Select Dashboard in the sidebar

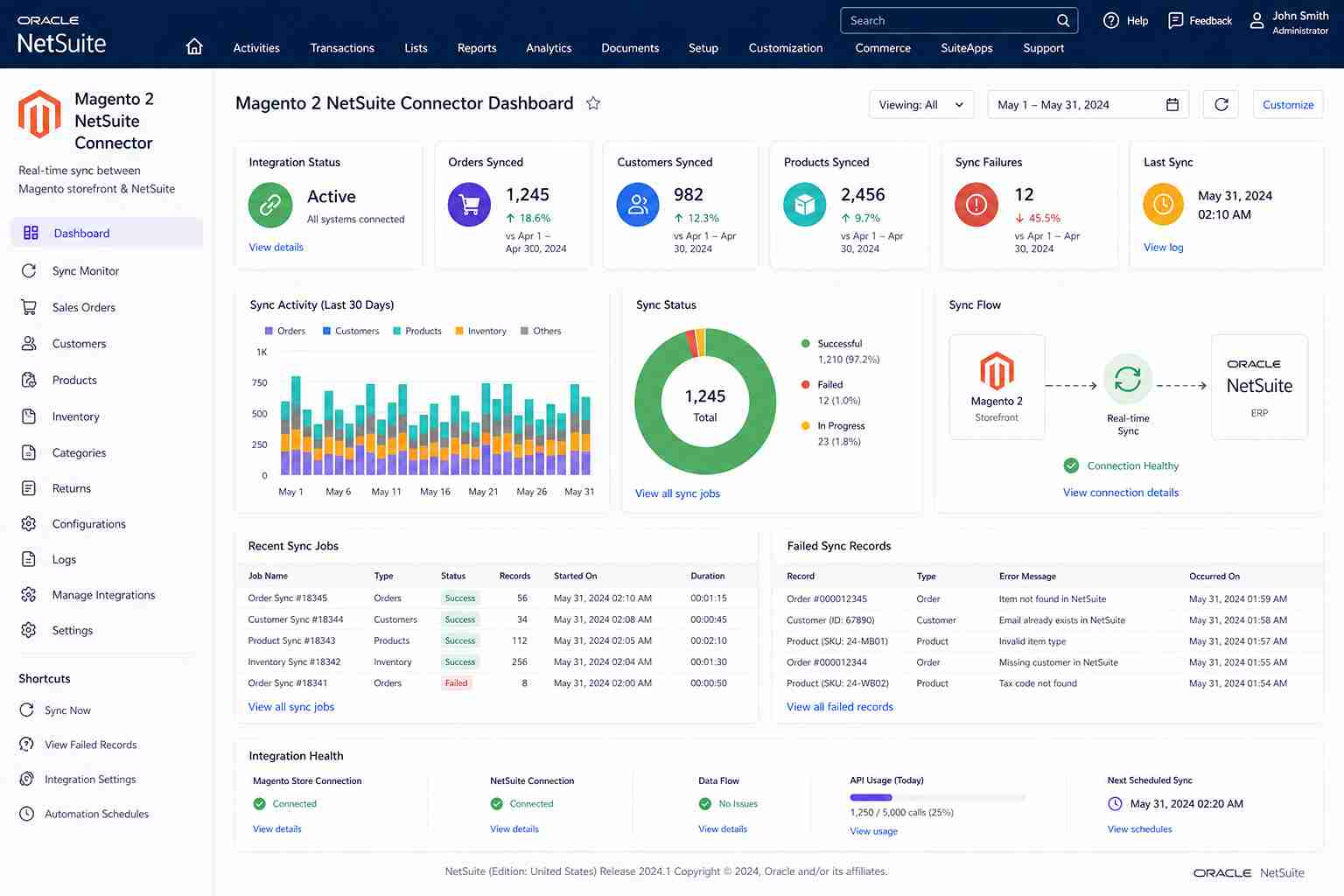click(107, 233)
